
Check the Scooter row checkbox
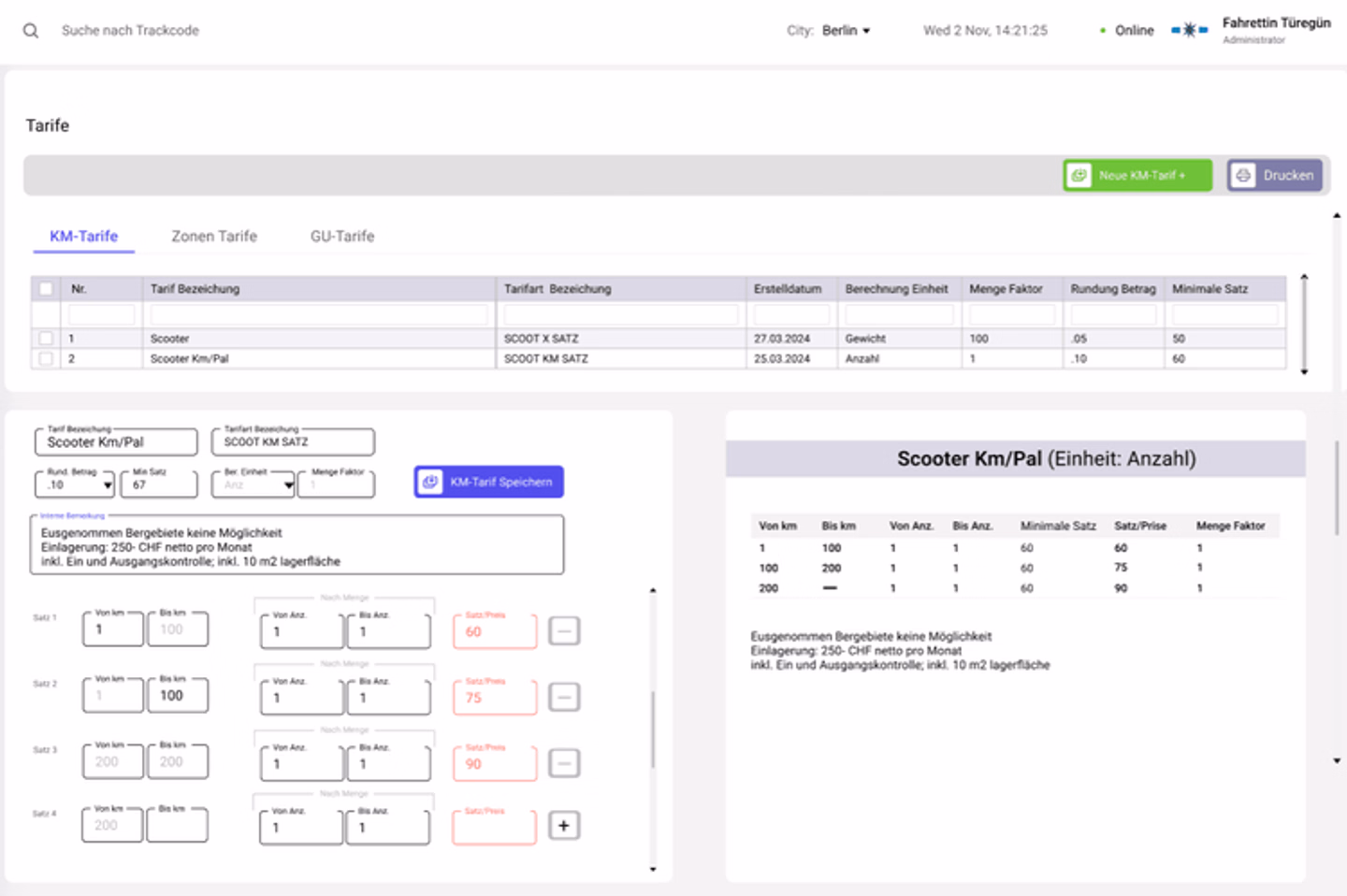46,339
